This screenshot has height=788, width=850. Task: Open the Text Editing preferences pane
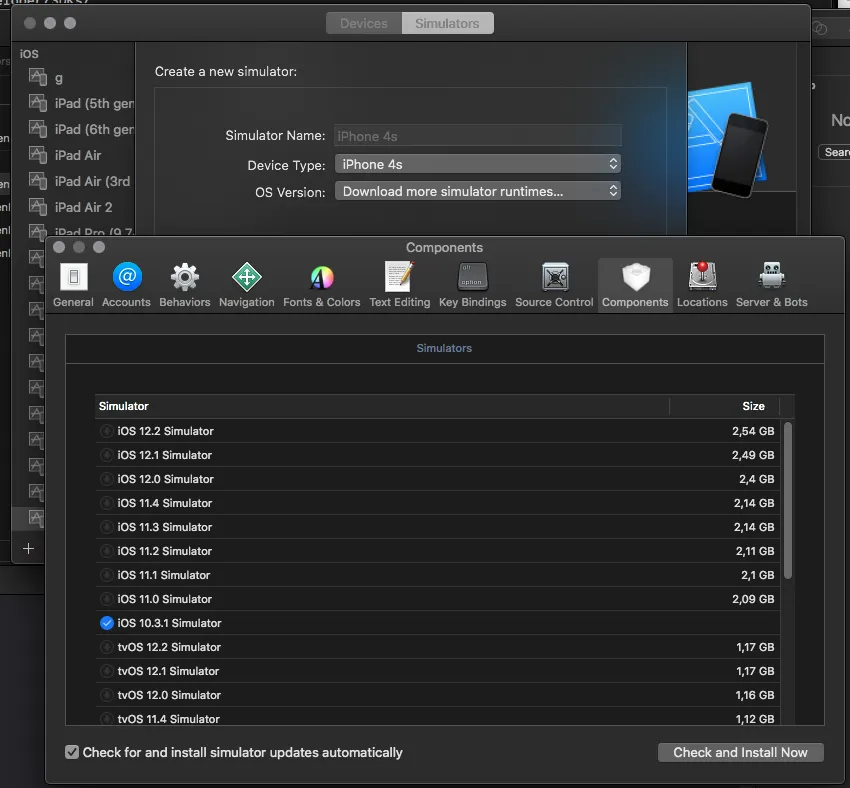pos(400,285)
